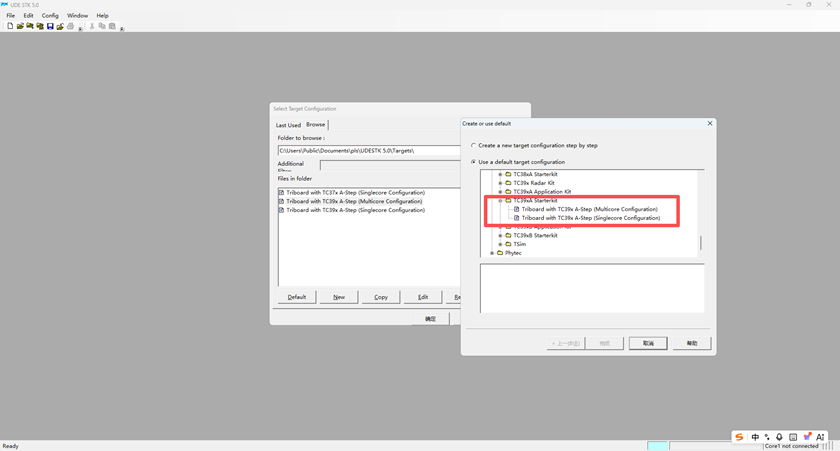Select the TC39xA Application Kit label
This screenshot has height=451, width=840.
tap(542, 192)
